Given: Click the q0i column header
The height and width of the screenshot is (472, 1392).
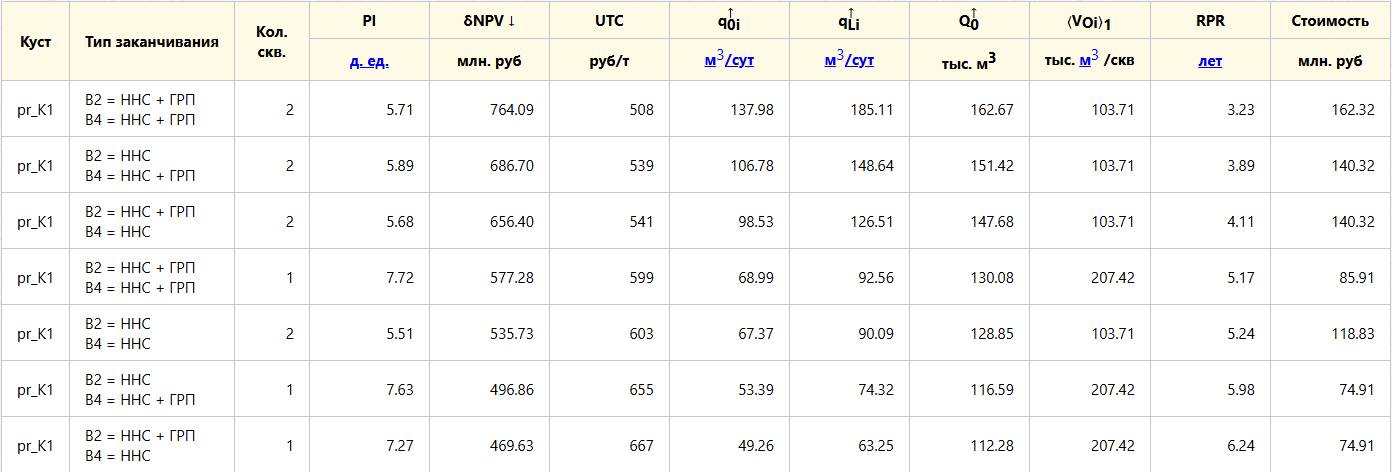Looking at the screenshot, I should pyautogui.click(x=730, y=21).
